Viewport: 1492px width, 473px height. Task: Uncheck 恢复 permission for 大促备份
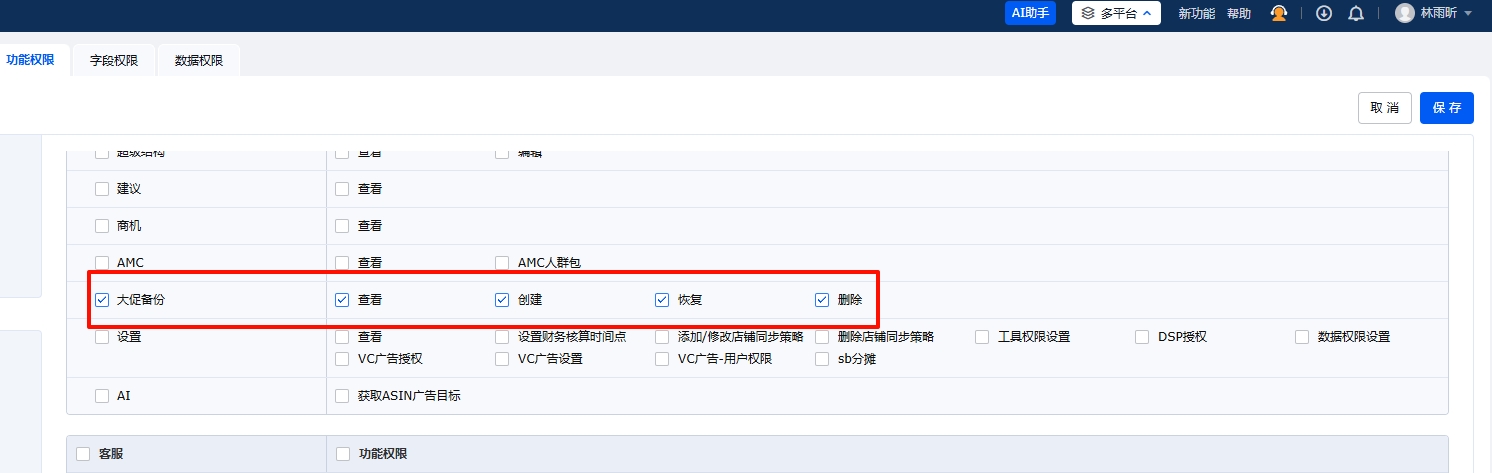(662, 299)
